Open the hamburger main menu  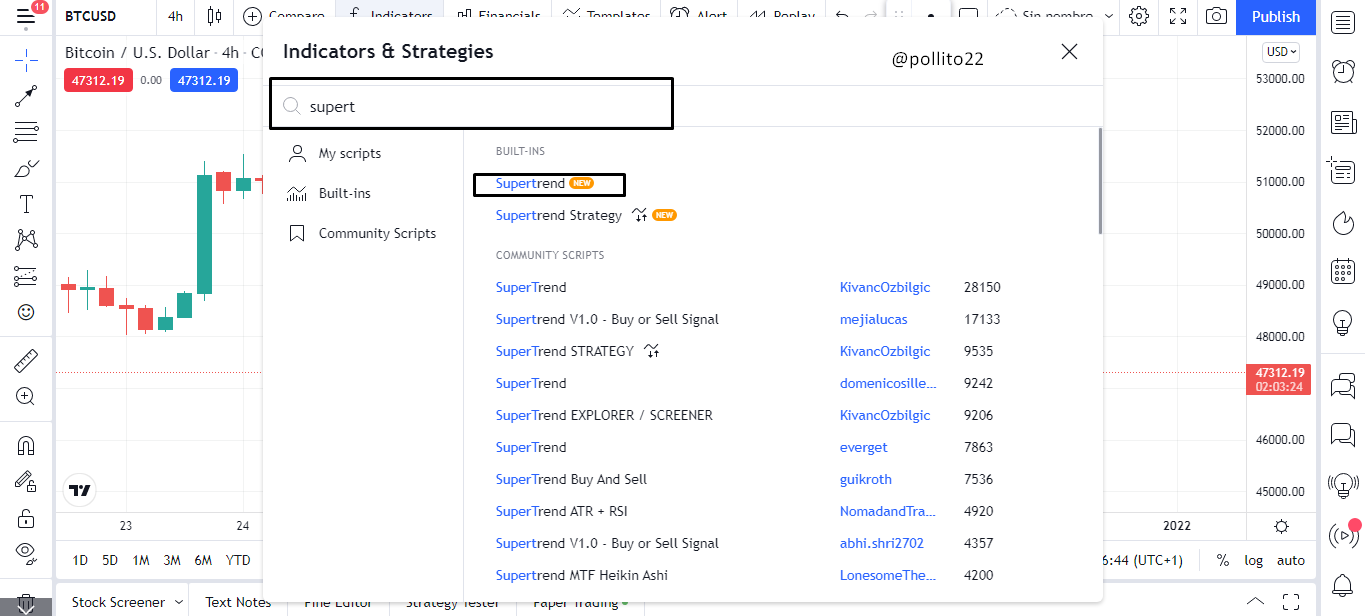(x=26, y=16)
